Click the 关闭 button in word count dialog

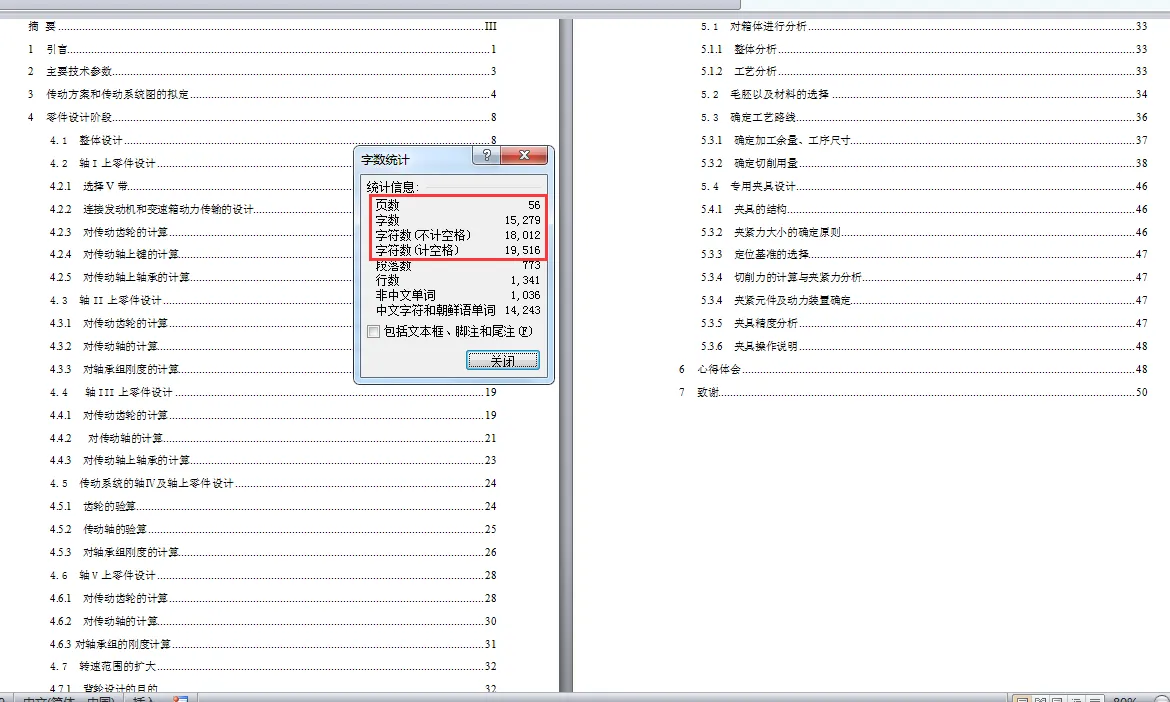click(x=503, y=361)
